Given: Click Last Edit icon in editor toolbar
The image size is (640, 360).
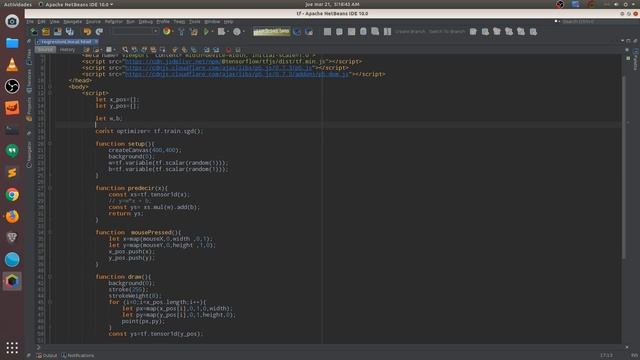Looking at the screenshot, I should tap(87, 50).
